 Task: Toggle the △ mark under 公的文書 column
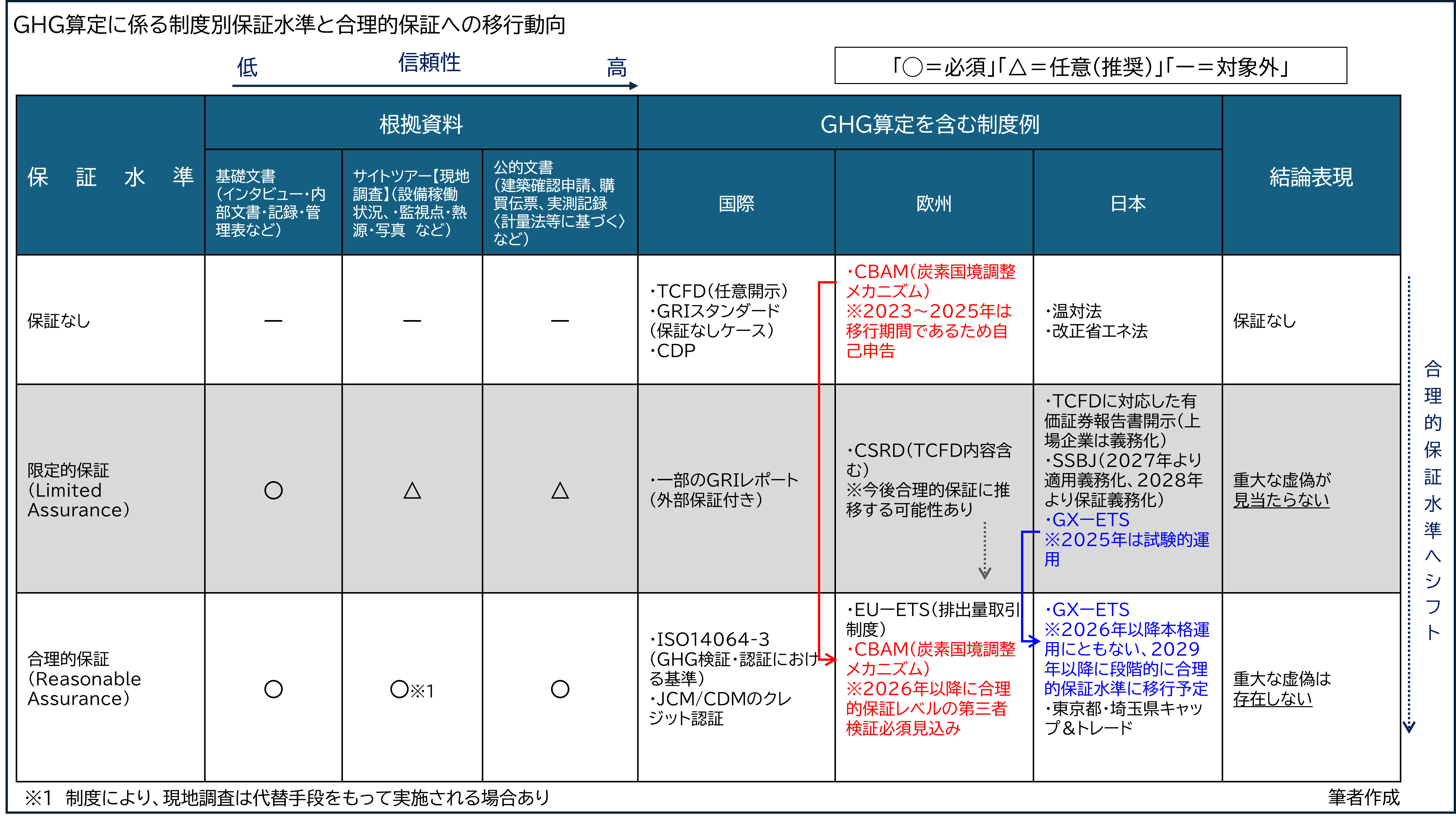tap(560, 491)
